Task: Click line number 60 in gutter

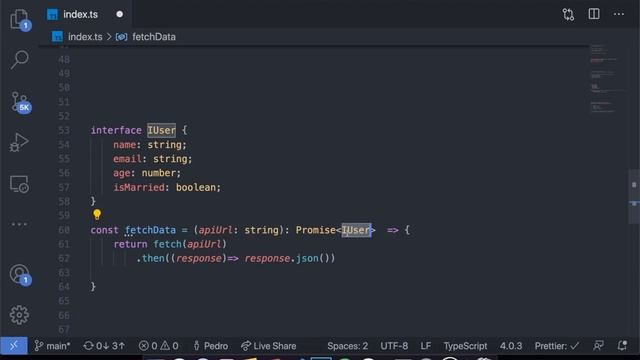Action: (64, 230)
